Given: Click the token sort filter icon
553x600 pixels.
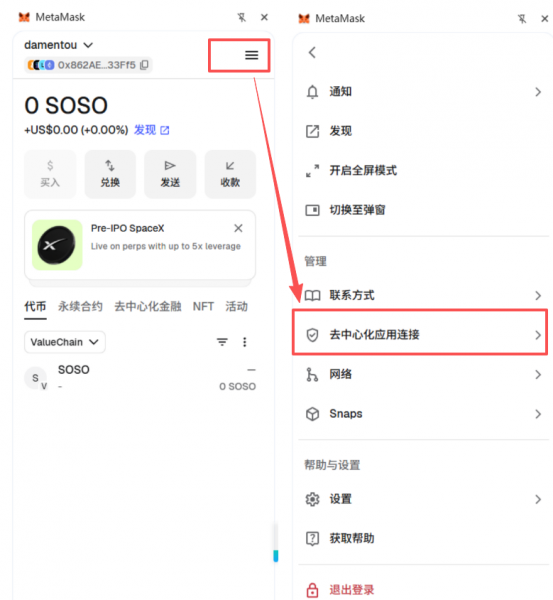Looking at the screenshot, I should (222, 342).
